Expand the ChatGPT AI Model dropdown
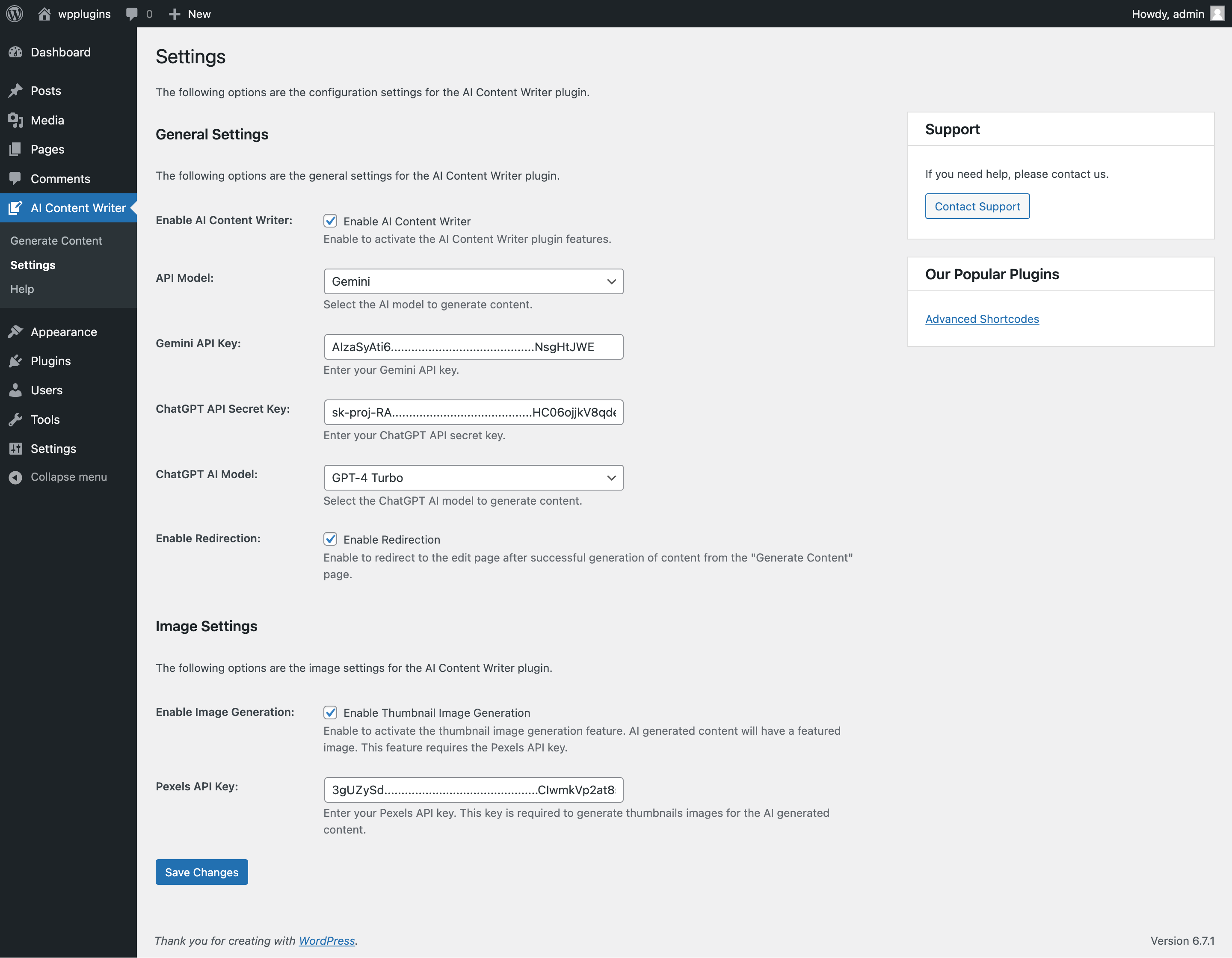The height and width of the screenshot is (958, 1232). [473, 478]
